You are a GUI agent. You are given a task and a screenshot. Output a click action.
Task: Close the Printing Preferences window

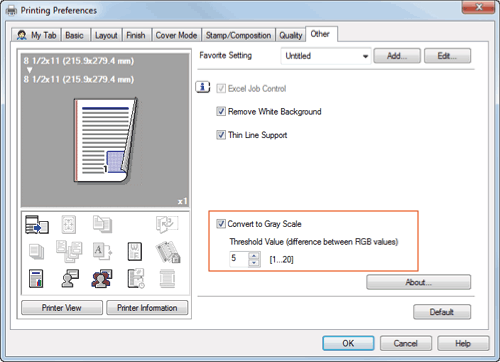coord(479,7)
